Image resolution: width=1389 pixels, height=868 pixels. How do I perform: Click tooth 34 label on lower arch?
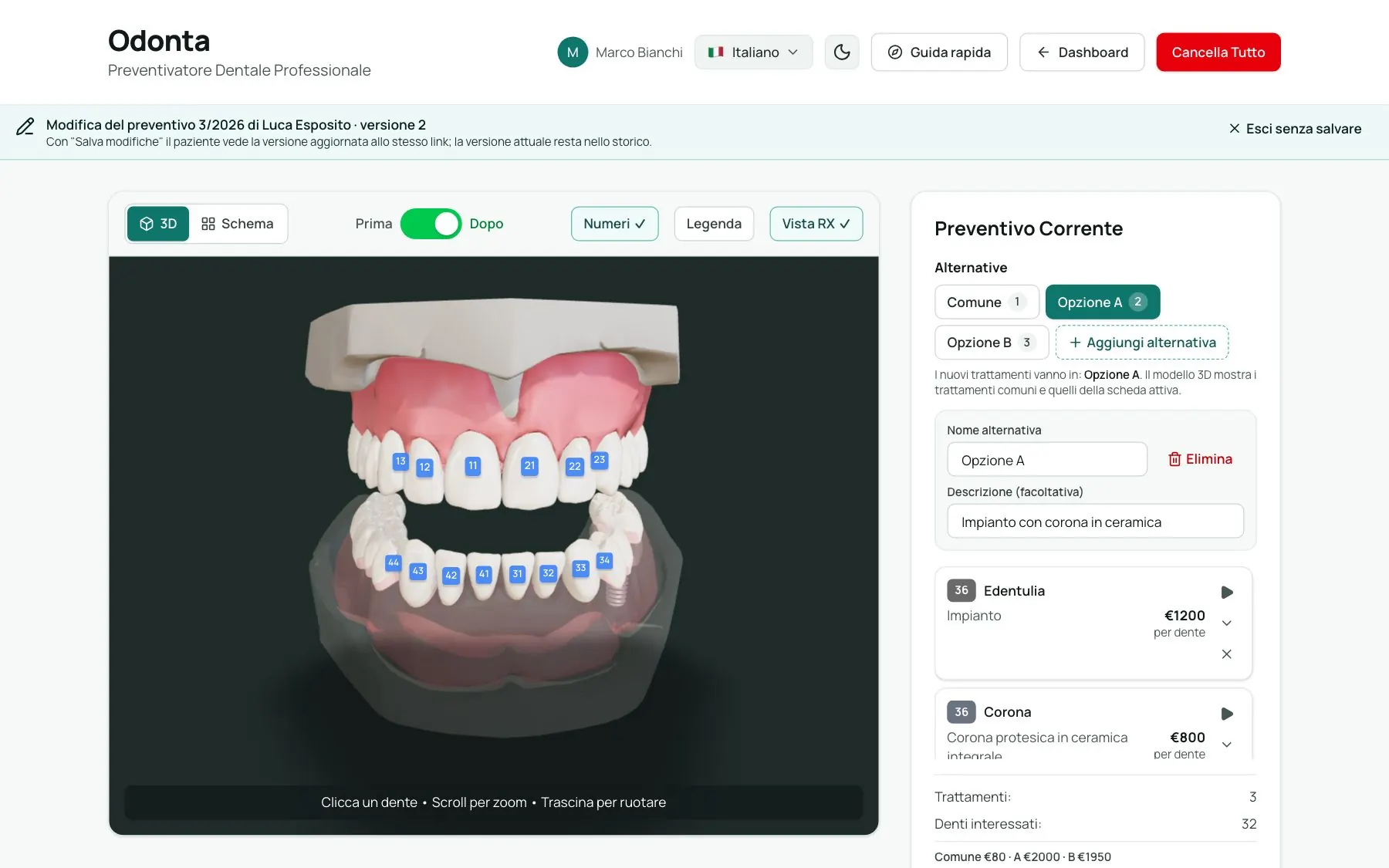click(604, 560)
